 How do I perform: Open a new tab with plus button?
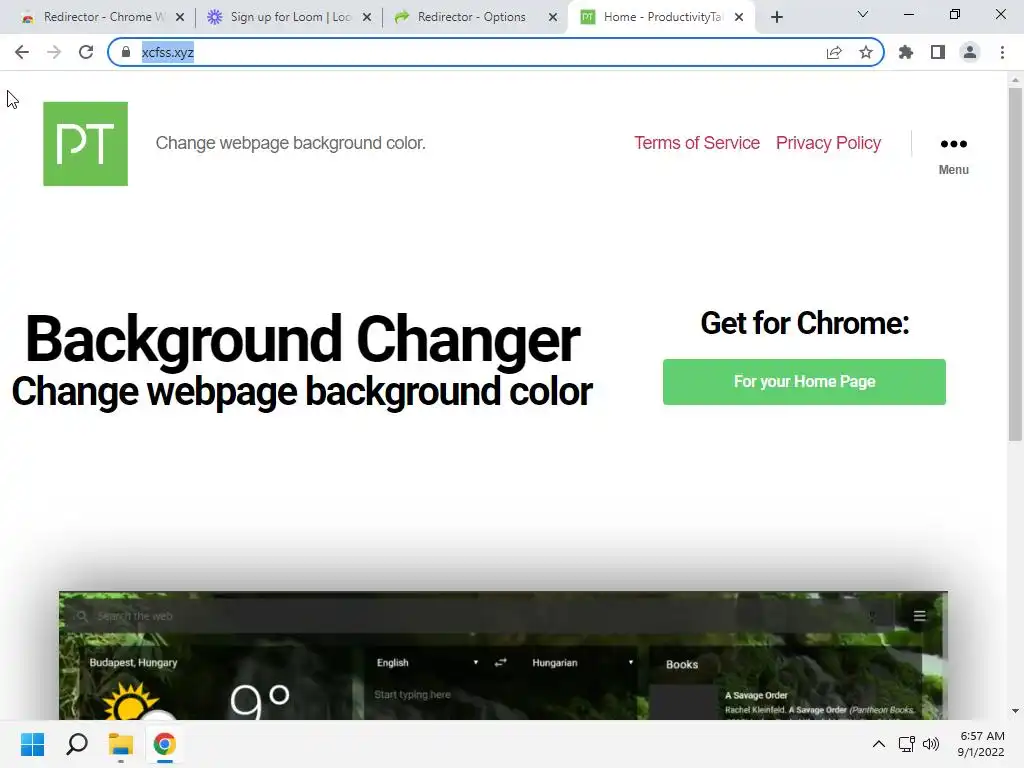click(776, 17)
